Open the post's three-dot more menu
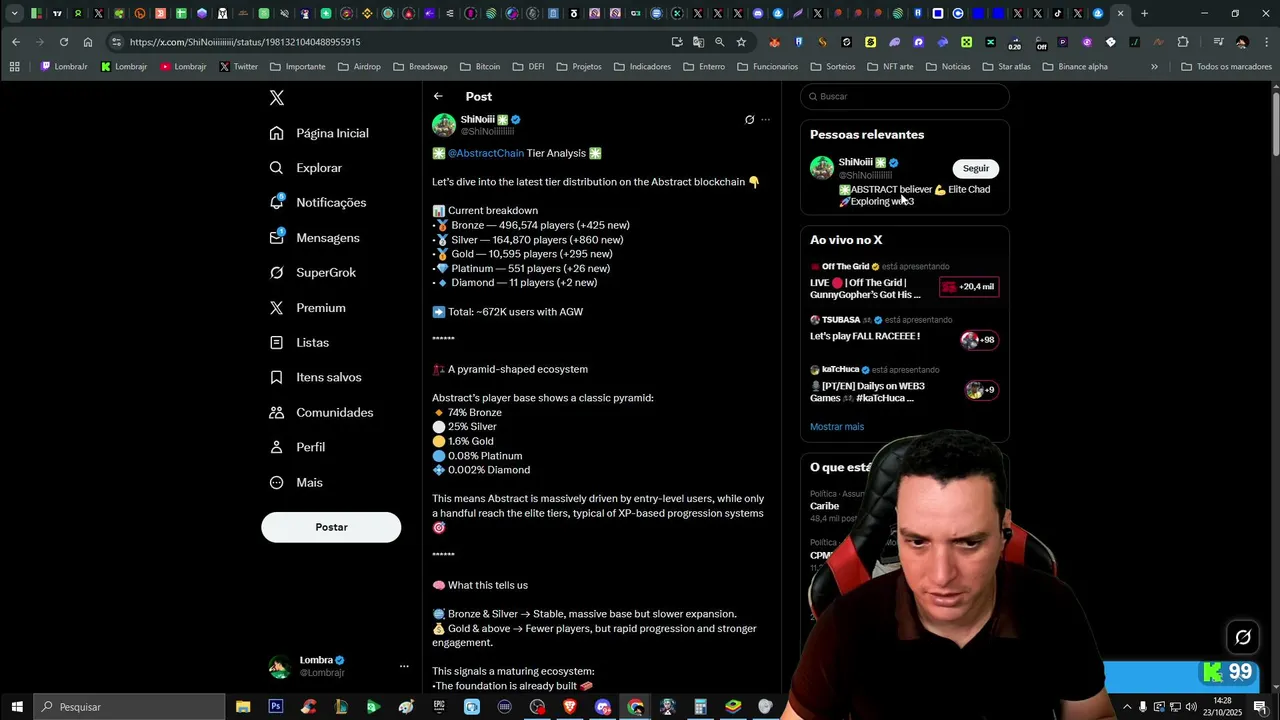This screenshot has width=1280, height=720. (x=766, y=120)
